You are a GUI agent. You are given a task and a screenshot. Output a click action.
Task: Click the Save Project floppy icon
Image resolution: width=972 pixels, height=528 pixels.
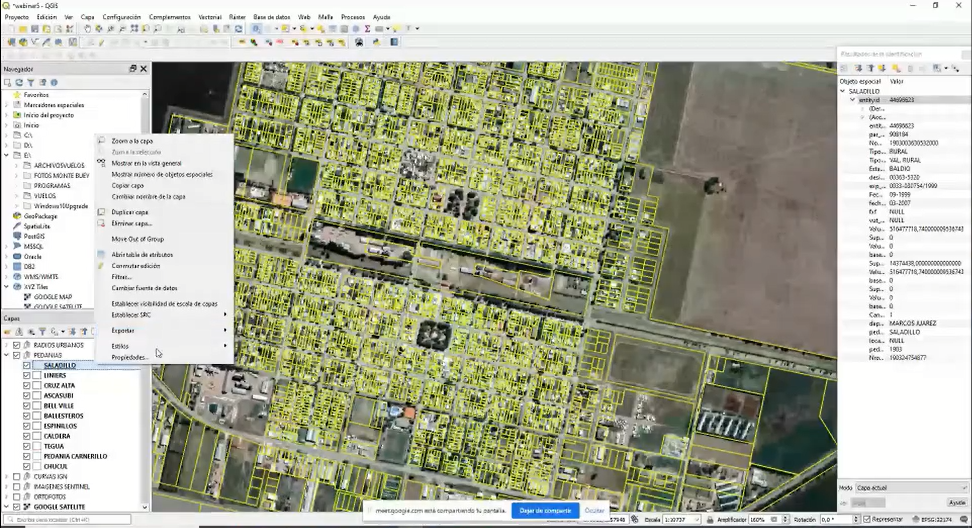35,29
